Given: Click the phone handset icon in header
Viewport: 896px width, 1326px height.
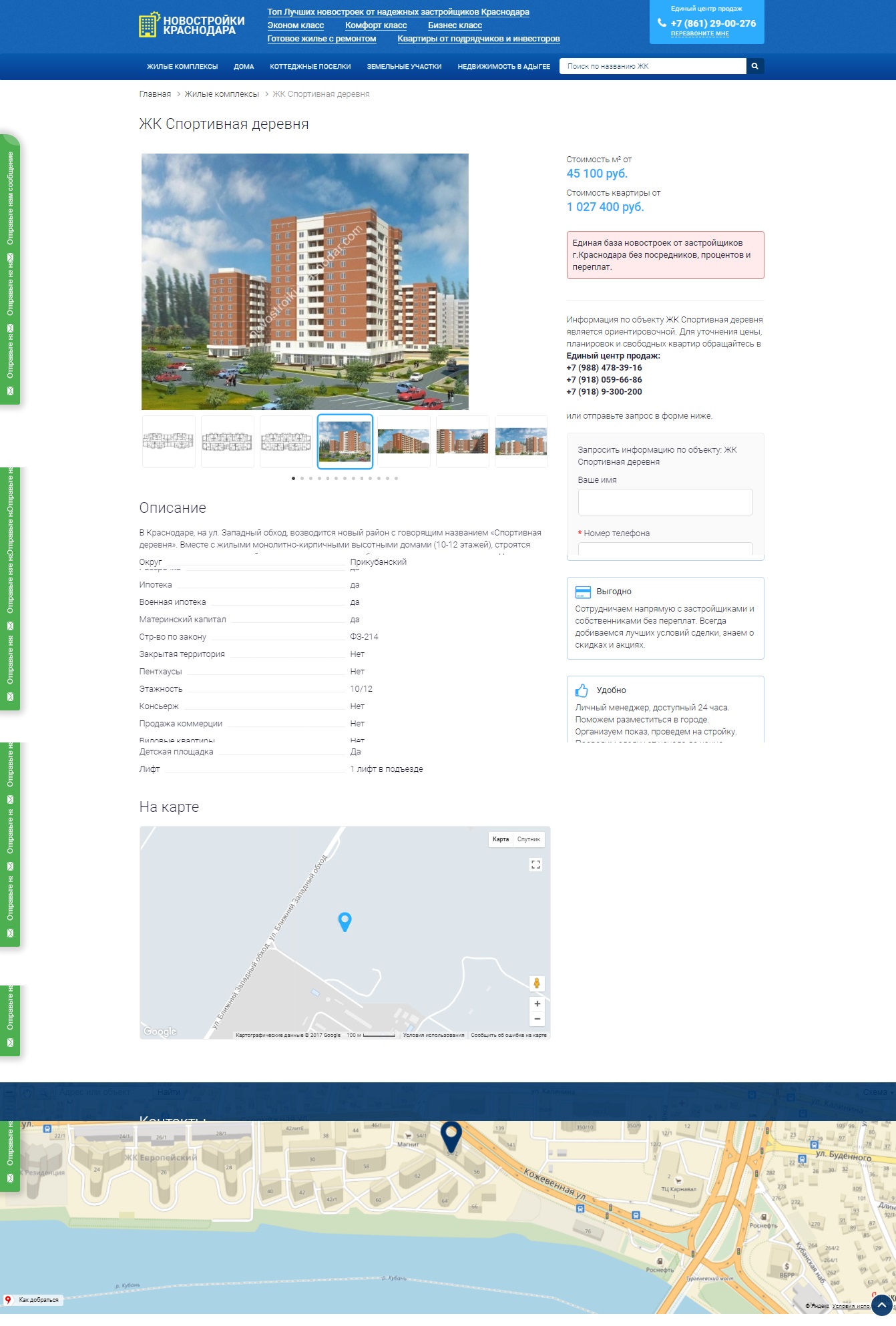Looking at the screenshot, I should [x=662, y=23].
